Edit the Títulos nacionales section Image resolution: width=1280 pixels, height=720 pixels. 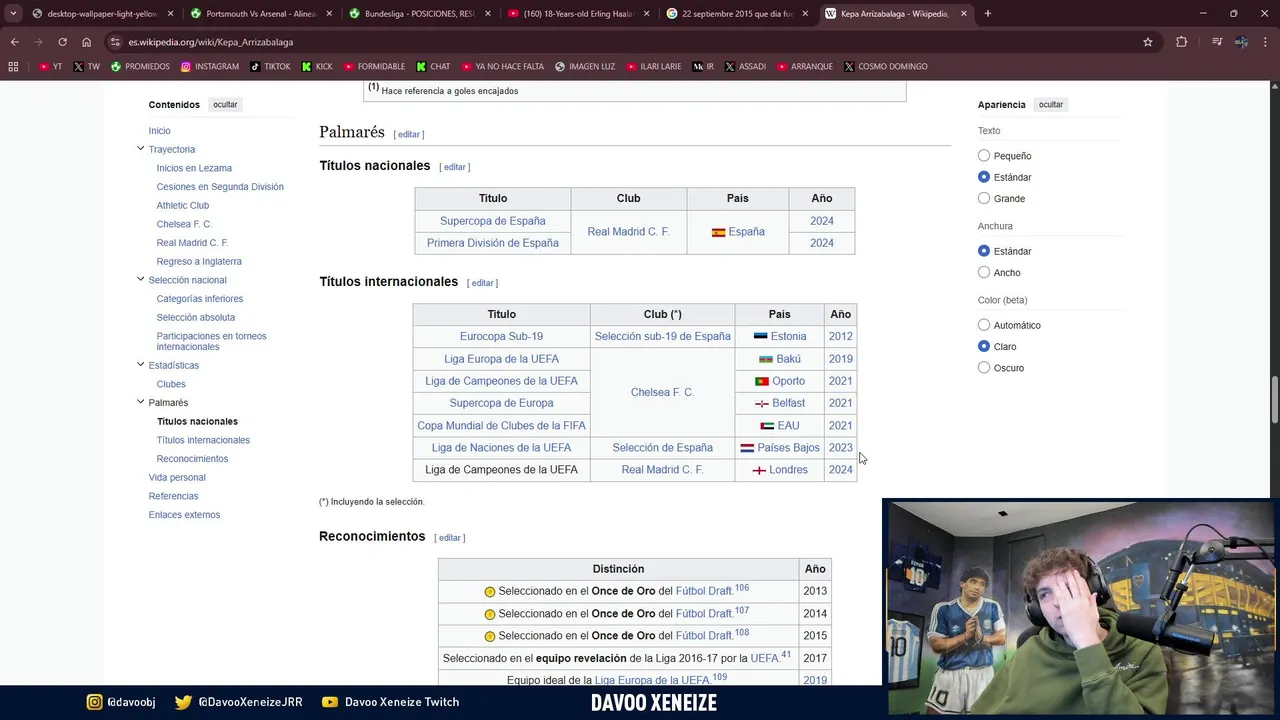[x=455, y=167]
